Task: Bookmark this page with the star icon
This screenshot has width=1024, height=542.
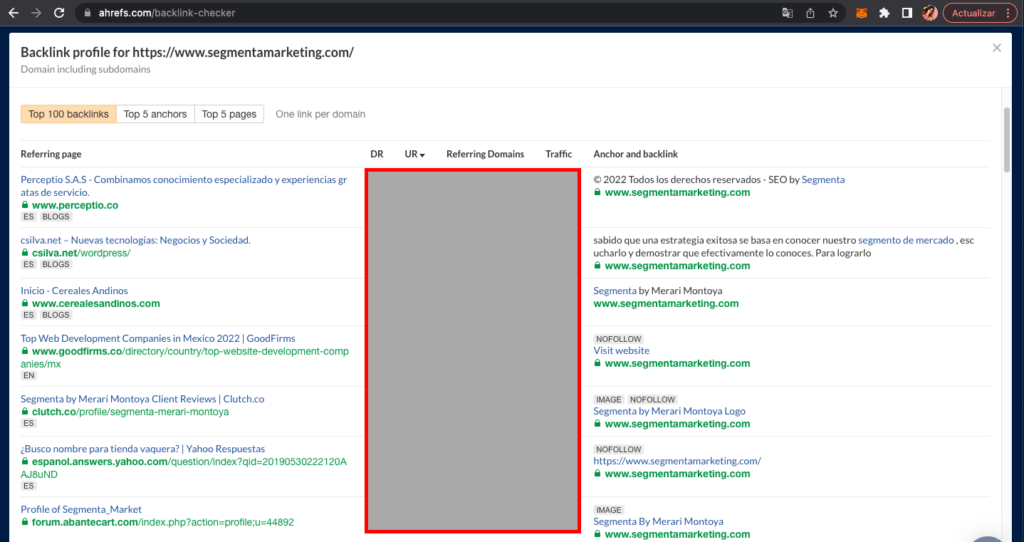Action: [832, 13]
